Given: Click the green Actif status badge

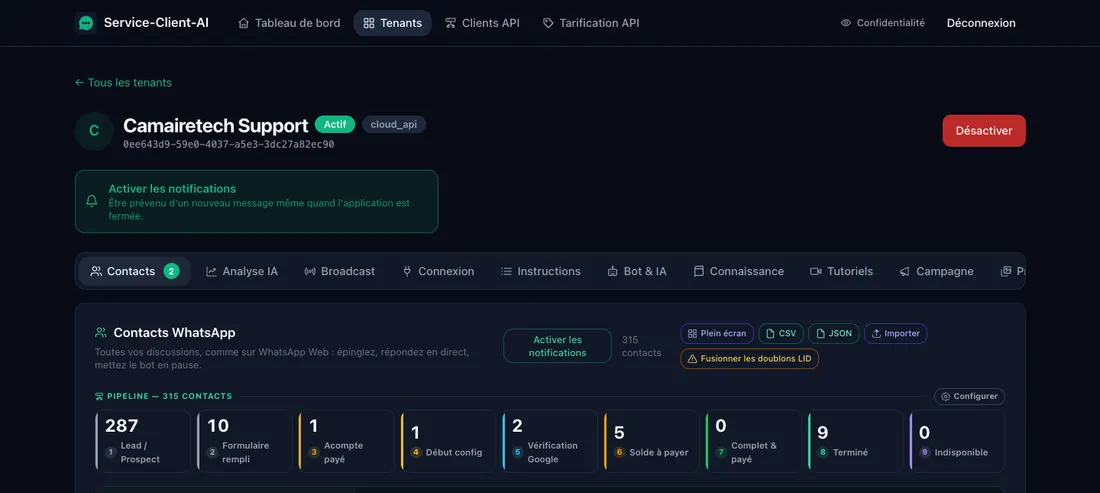Looking at the screenshot, I should point(335,124).
